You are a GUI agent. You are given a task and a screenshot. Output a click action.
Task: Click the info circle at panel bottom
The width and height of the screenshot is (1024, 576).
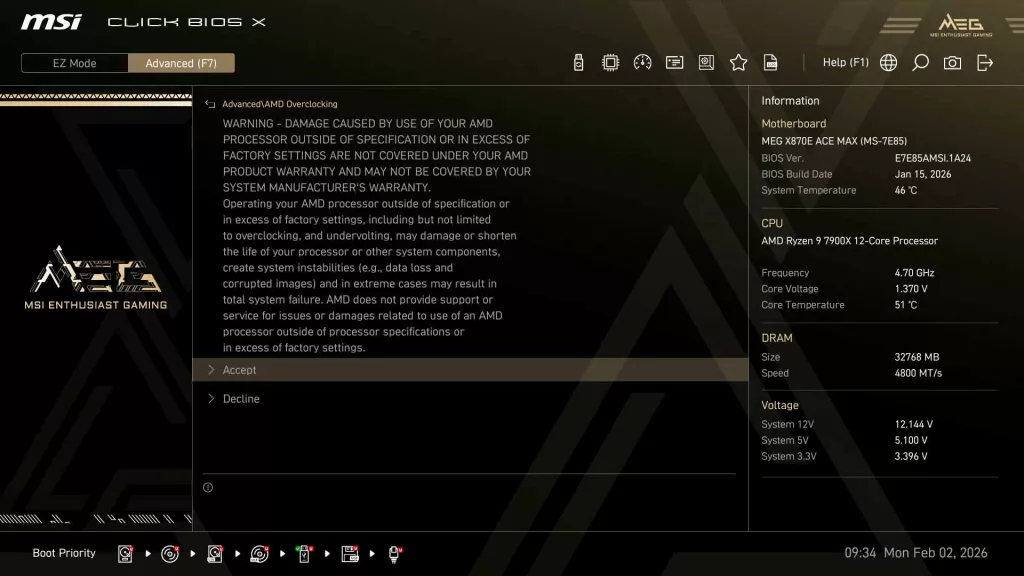click(x=209, y=487)
